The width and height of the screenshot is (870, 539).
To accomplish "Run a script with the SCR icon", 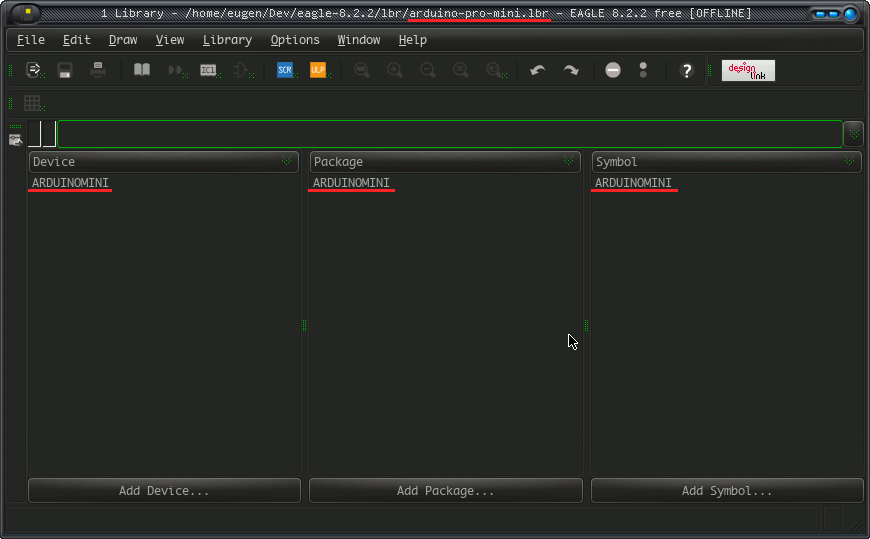I will [285, 70].
